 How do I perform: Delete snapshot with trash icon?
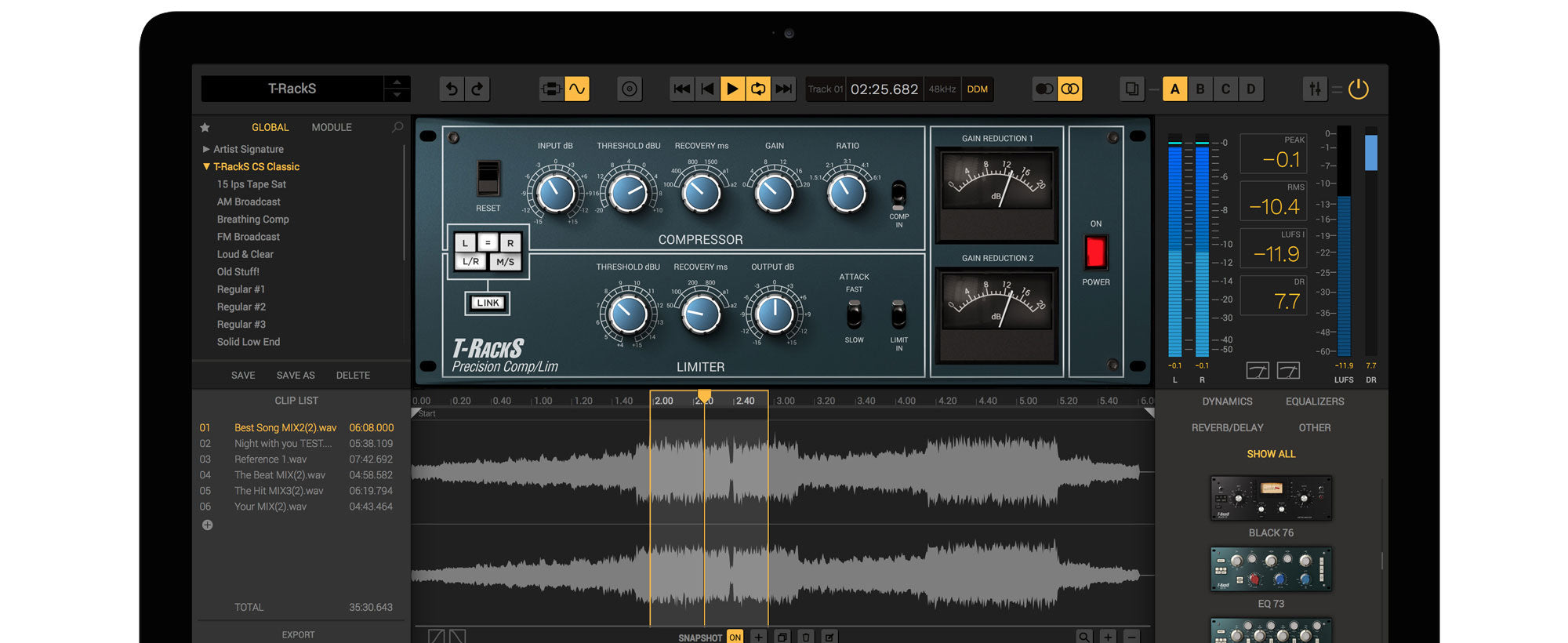[x=806, y=637]
